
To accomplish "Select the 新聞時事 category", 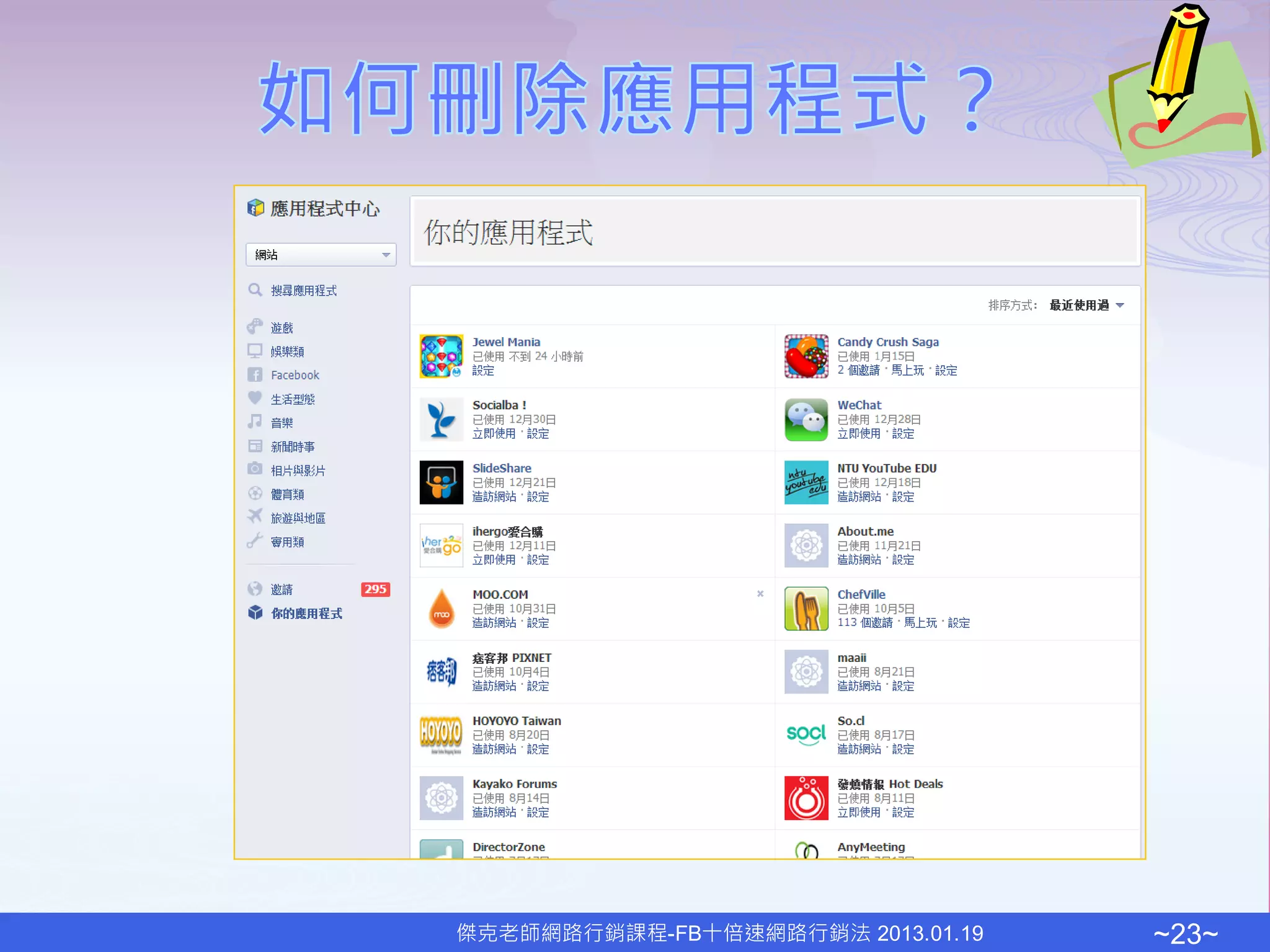I will click(x=293, y=447).
